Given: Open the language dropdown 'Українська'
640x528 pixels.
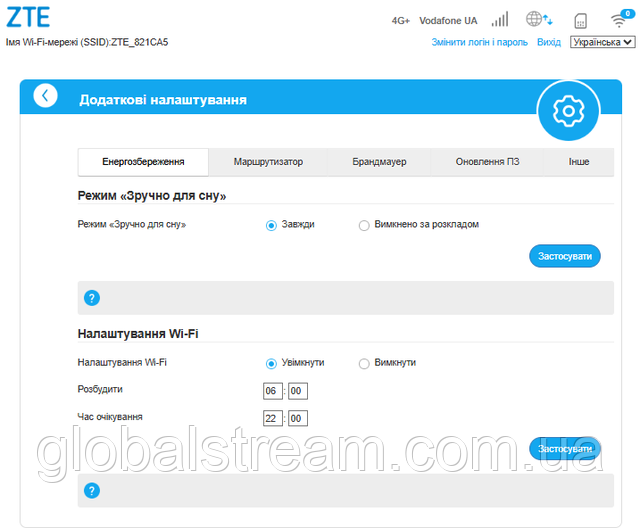Looking at the screenshot, I should [x=602, y=43].
